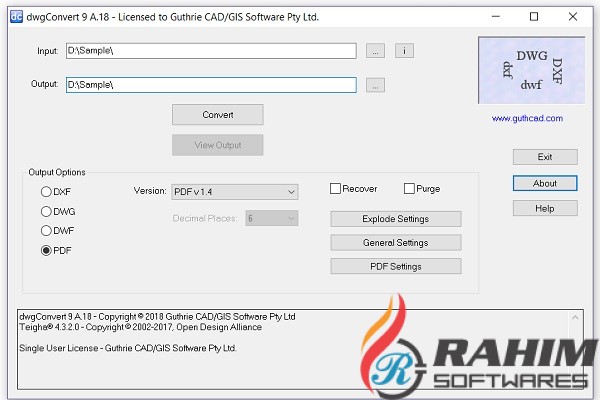Select the DWG output radio button
This screenshot has width=600, height=400.
(x=58, y=211)
